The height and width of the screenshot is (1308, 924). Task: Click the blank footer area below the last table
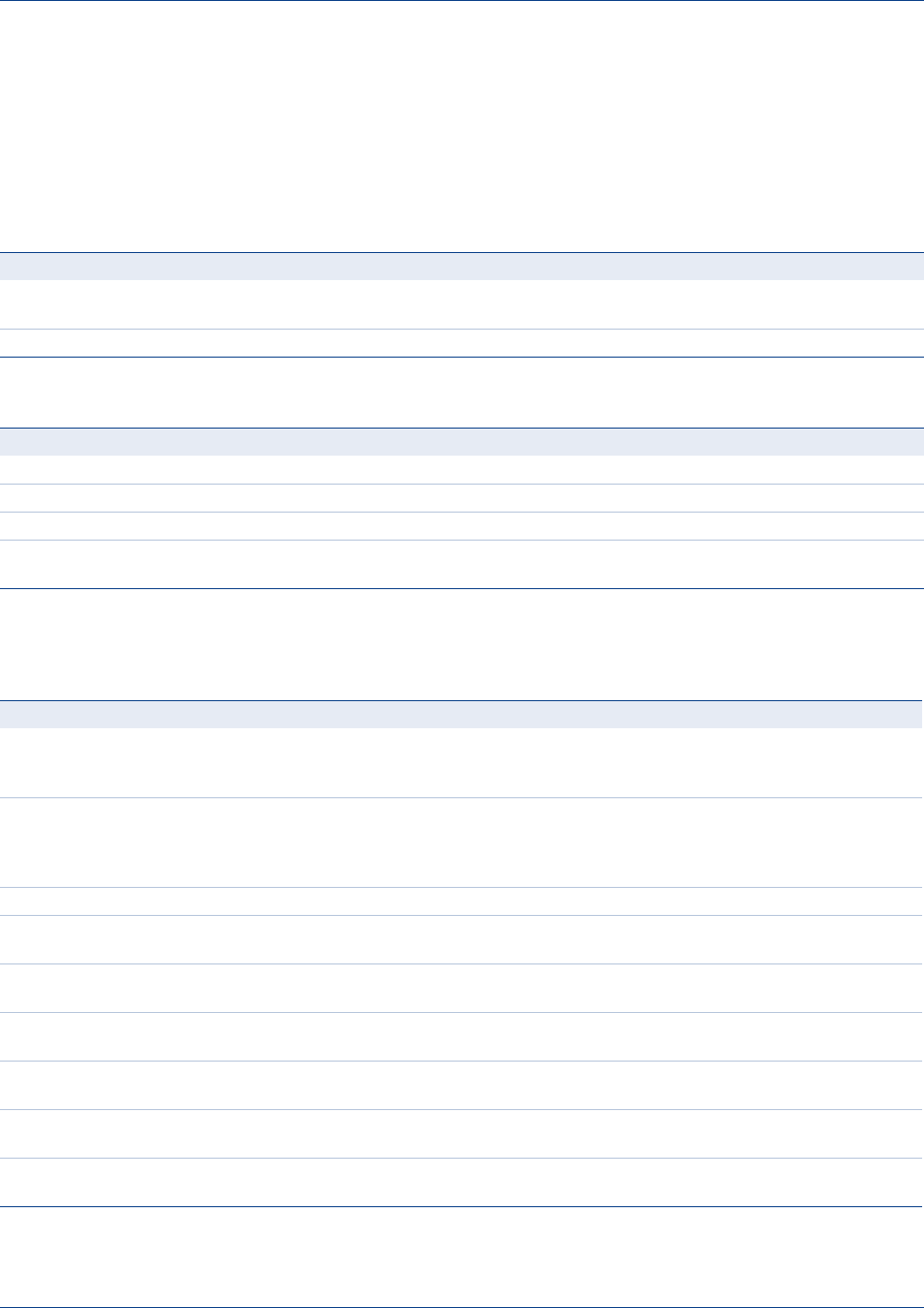(462, 1257)
